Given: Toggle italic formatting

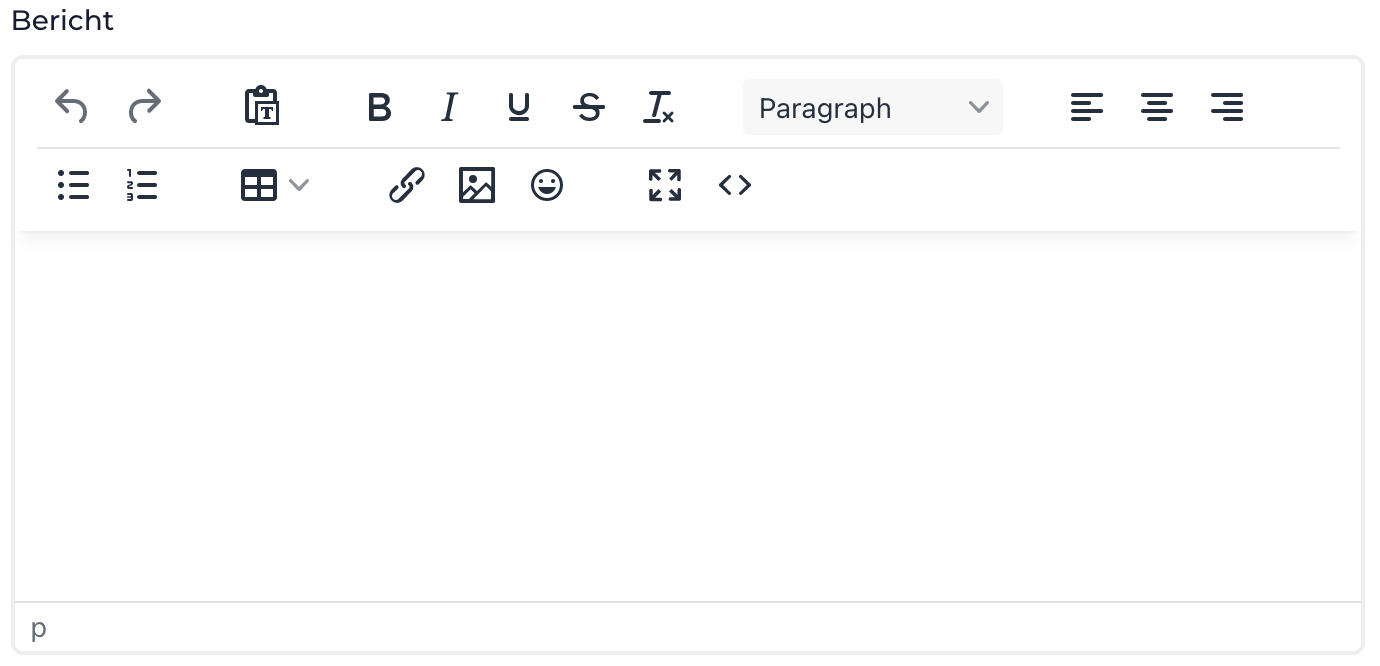Looking at the screenshot, I should [449, 106].
